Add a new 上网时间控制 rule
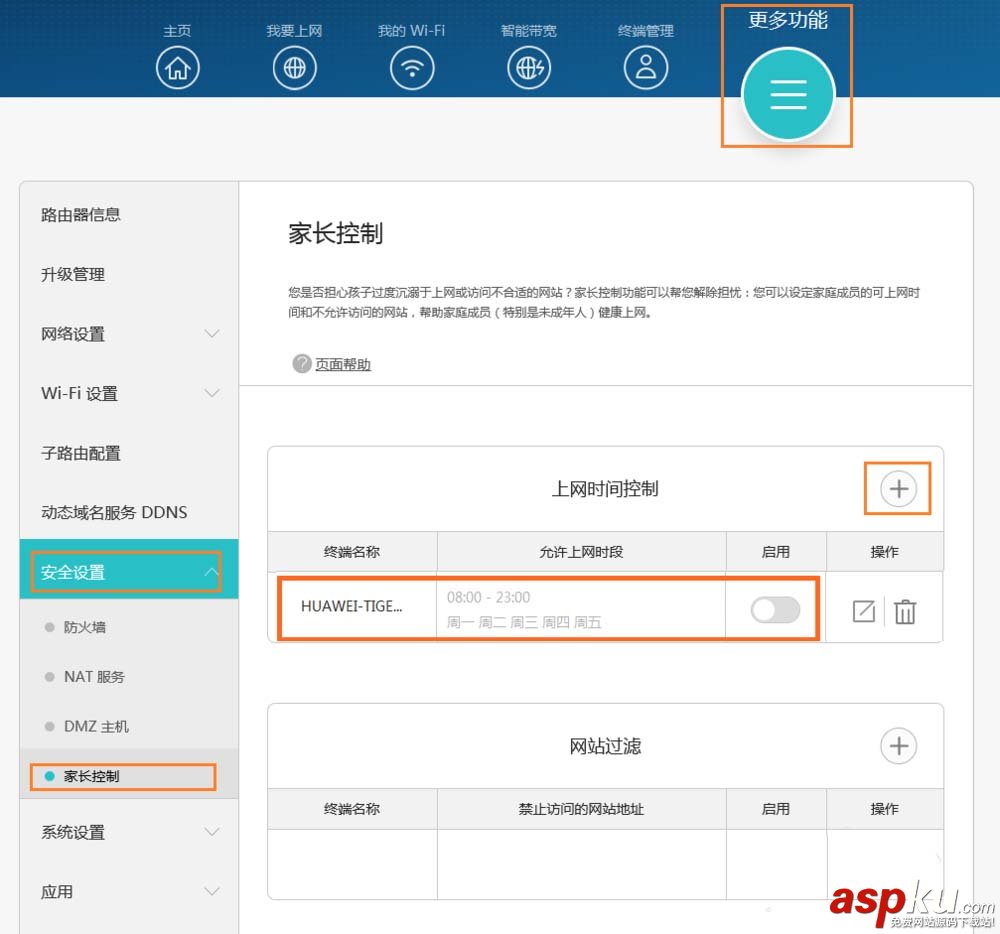Screen dimensions: 1000x934 pos(898,488)
